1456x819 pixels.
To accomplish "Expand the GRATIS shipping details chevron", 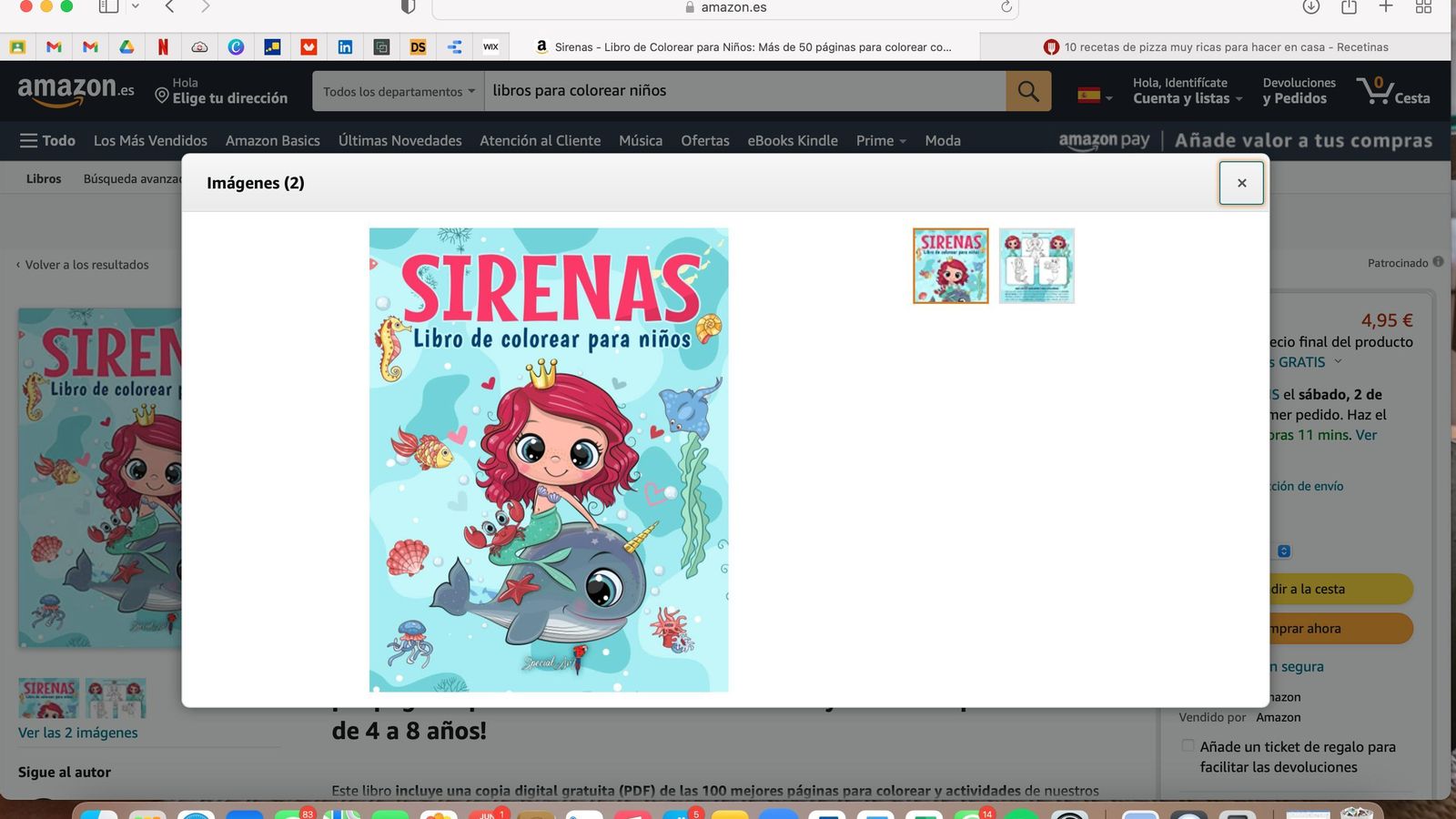I will point(1337,361).
